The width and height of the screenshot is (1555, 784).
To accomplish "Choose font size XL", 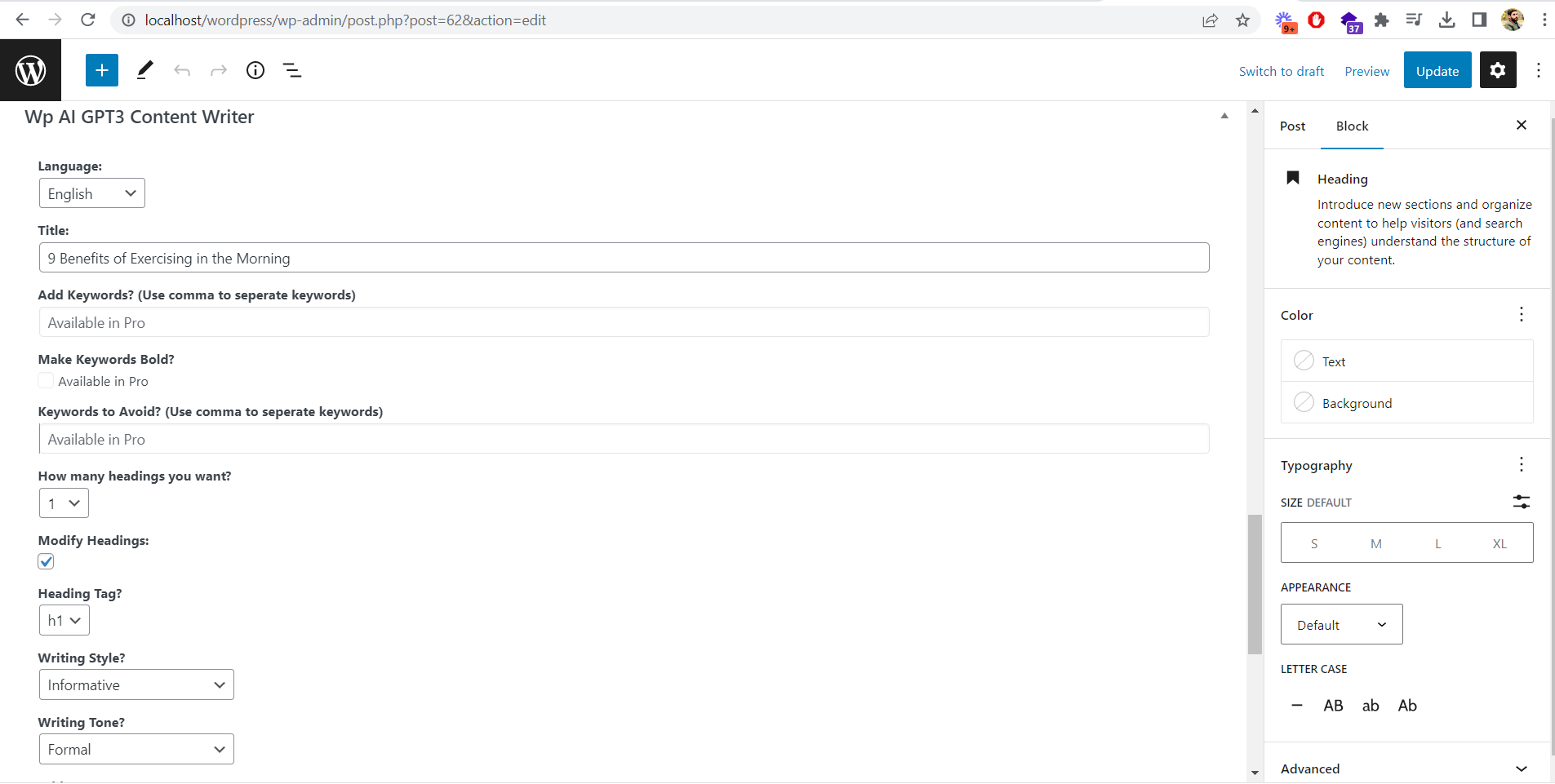I will [1499, 543].
